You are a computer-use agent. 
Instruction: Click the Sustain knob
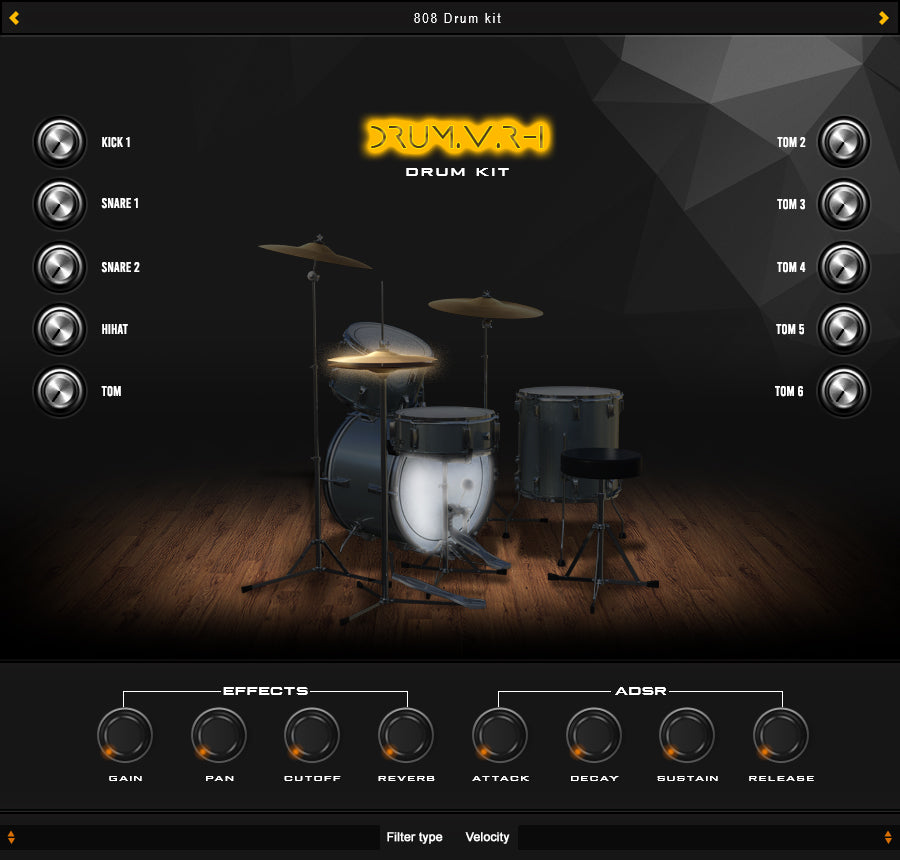tap(687, 735)
